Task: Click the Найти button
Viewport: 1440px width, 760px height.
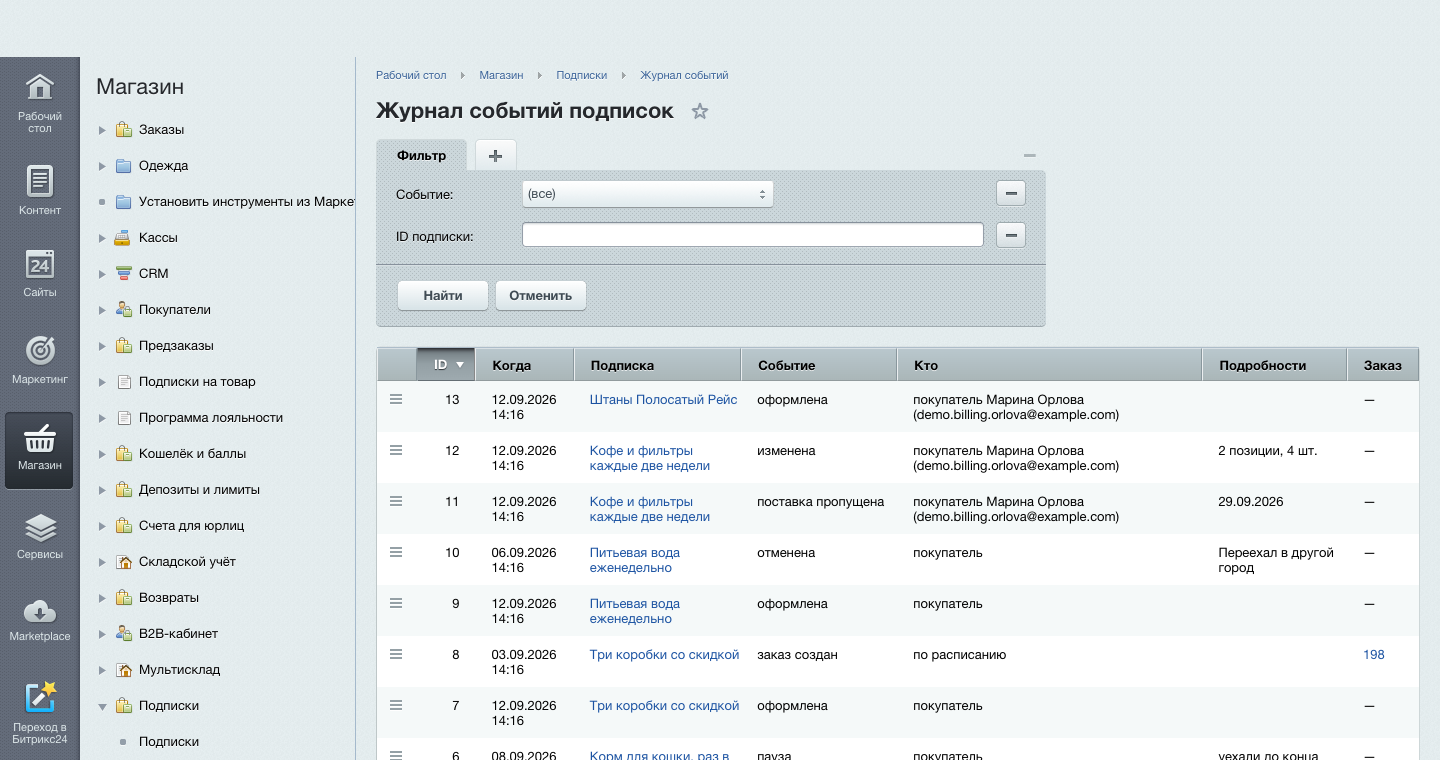Action: (443, 295)
